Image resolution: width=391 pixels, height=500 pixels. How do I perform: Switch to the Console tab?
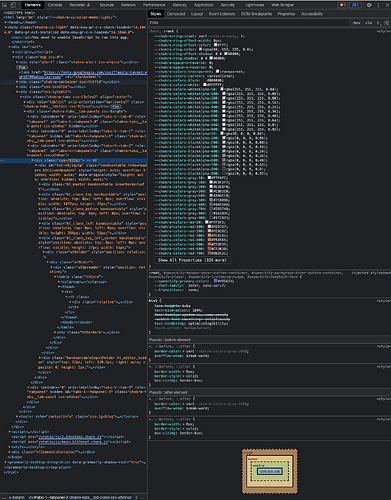tap(55, 5)
